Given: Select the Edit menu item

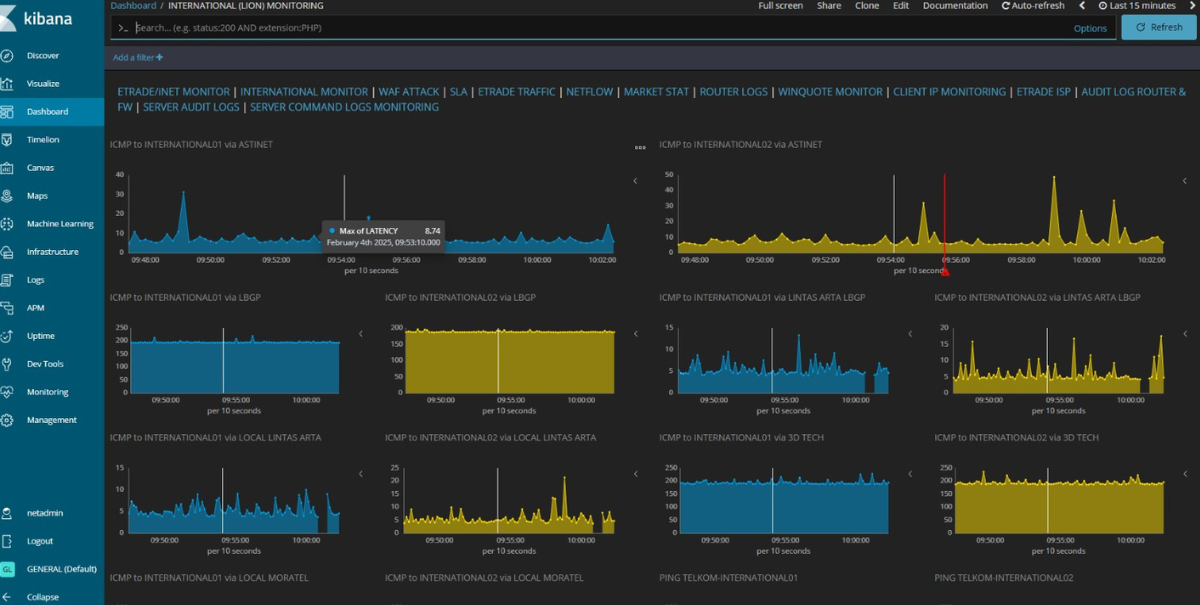Looking at the screenshot, I should (901, 6).
